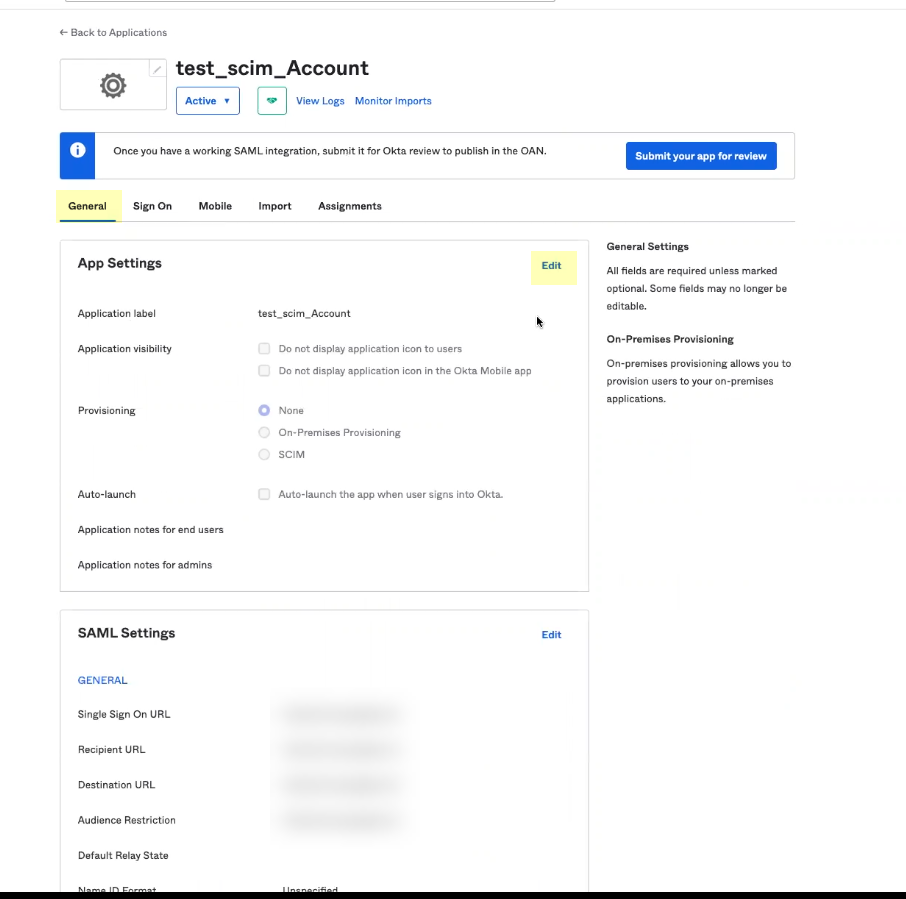Click the test_scim_Account page title
The height and width of the screenshot is (899, 906).
(x=272, y=68)
